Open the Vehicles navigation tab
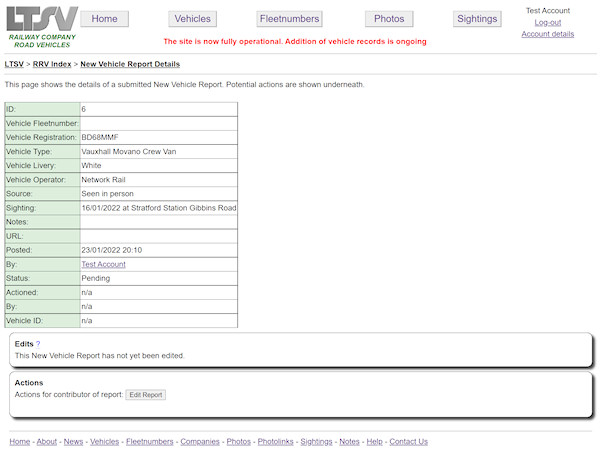Viewport: 600px width, 450px height. tap(192, 19)
